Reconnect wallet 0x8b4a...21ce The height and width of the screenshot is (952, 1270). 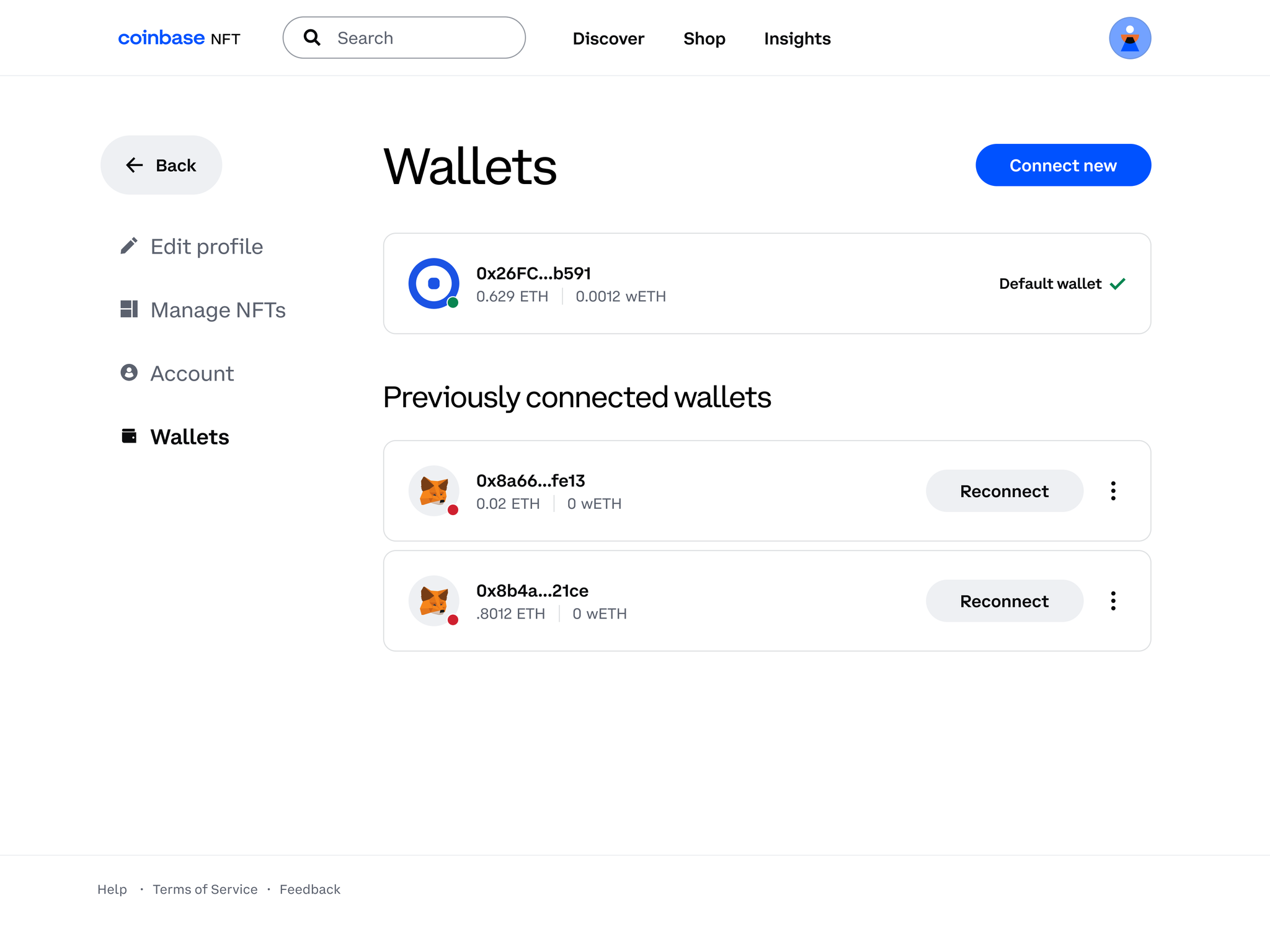coord(1004,601)
